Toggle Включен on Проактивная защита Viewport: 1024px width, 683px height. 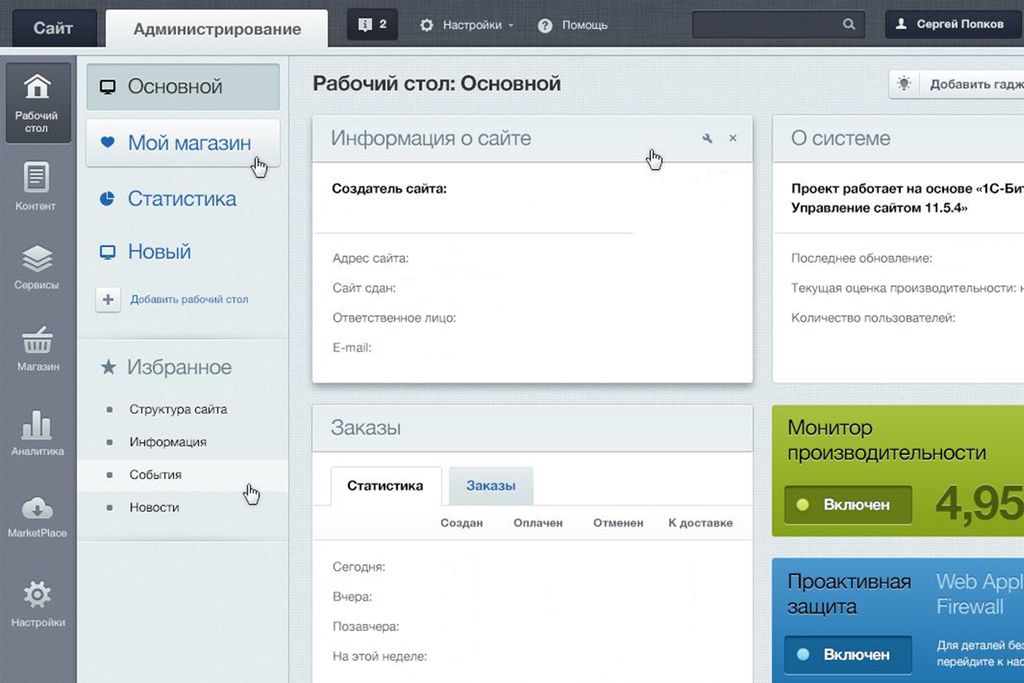851,655
